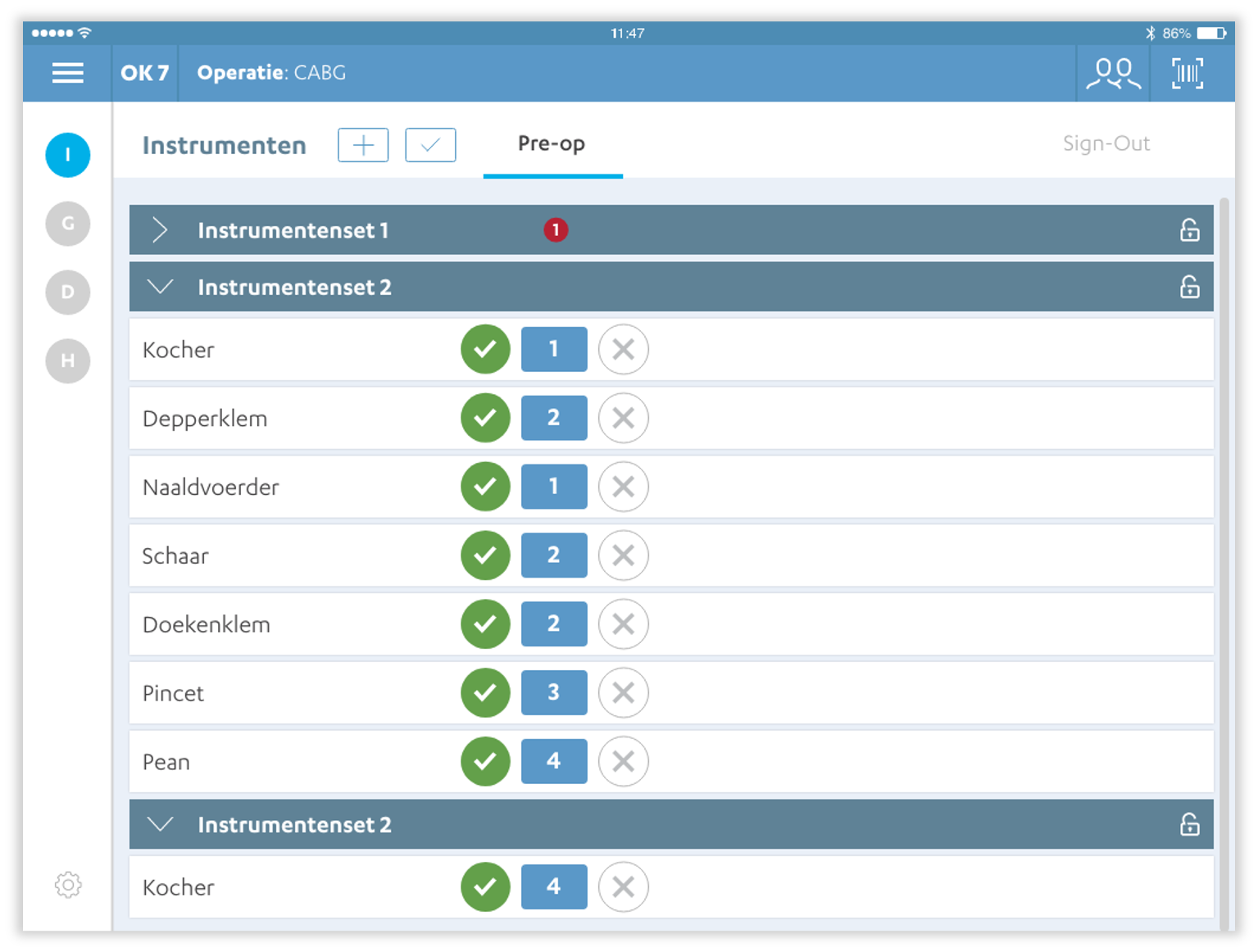Expand Instrumentenset 1
The height and width of the screenshot is (952, 1258).
click(161, 230)
